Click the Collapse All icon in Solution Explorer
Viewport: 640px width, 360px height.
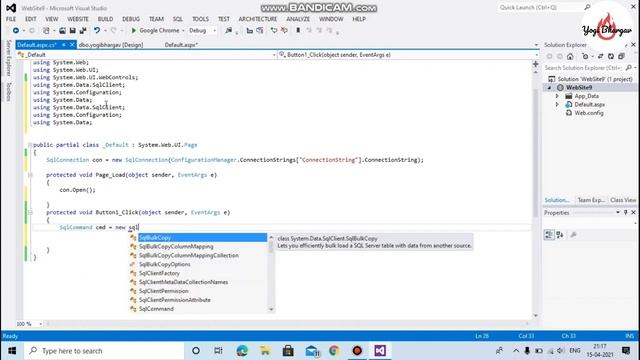pos(621,56)
